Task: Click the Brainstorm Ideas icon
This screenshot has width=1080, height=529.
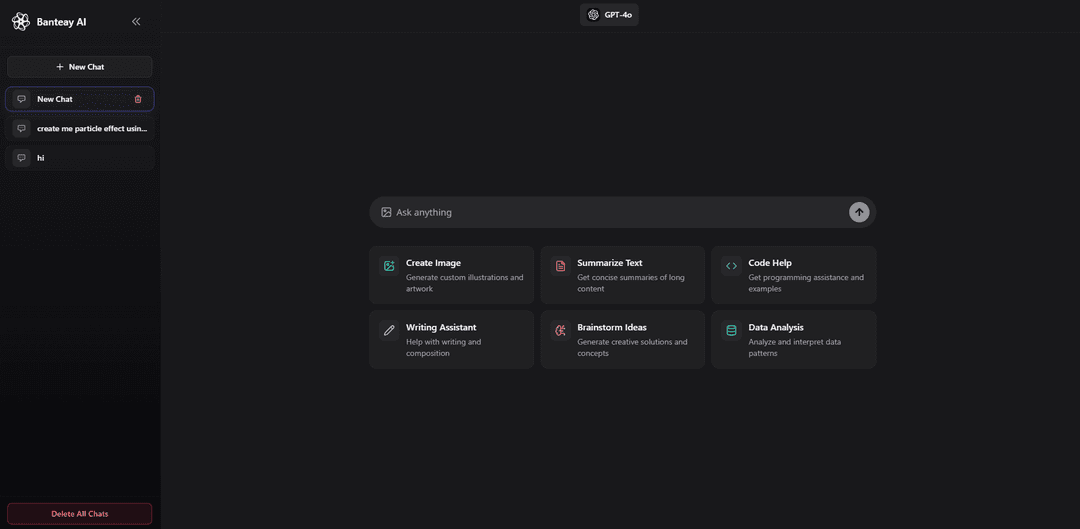Action: tap(560, 330)
